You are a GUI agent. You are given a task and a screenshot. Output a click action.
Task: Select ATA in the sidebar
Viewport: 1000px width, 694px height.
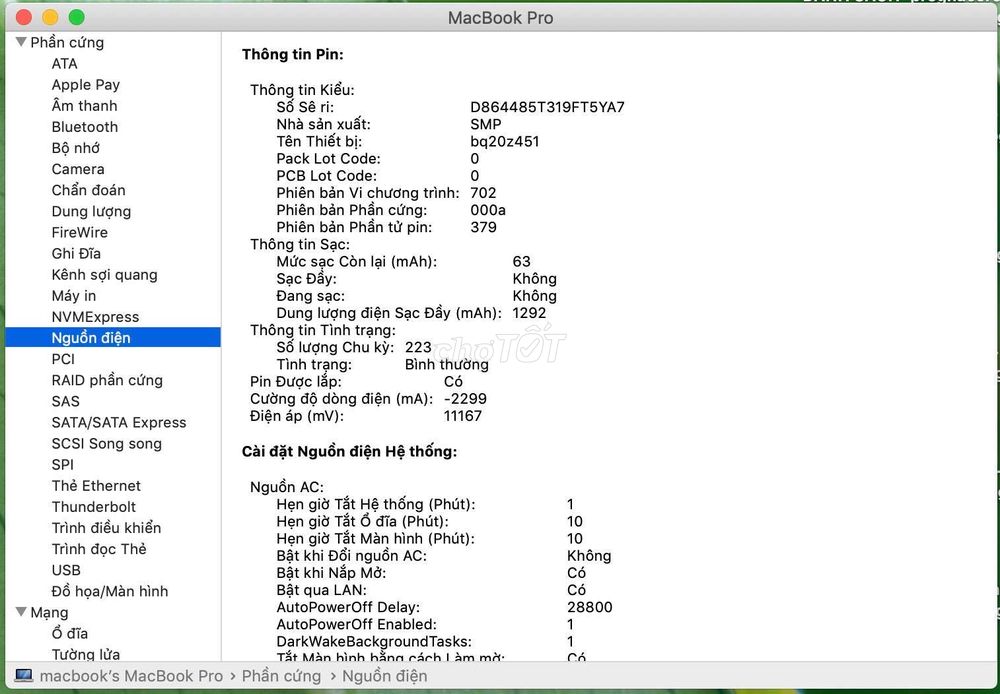(64, 64)
